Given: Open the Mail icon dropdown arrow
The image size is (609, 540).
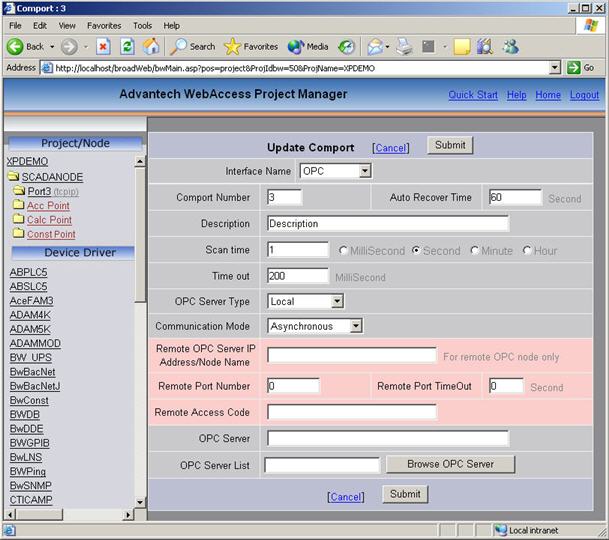Looking at the screenshot, I should point(387,47).
